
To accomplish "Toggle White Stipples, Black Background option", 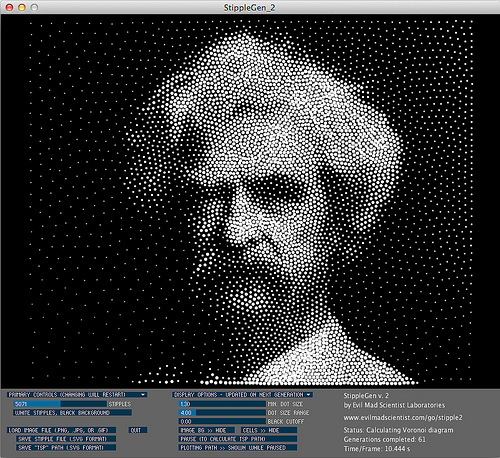I will pyautogui.click(x=72, y=413).
